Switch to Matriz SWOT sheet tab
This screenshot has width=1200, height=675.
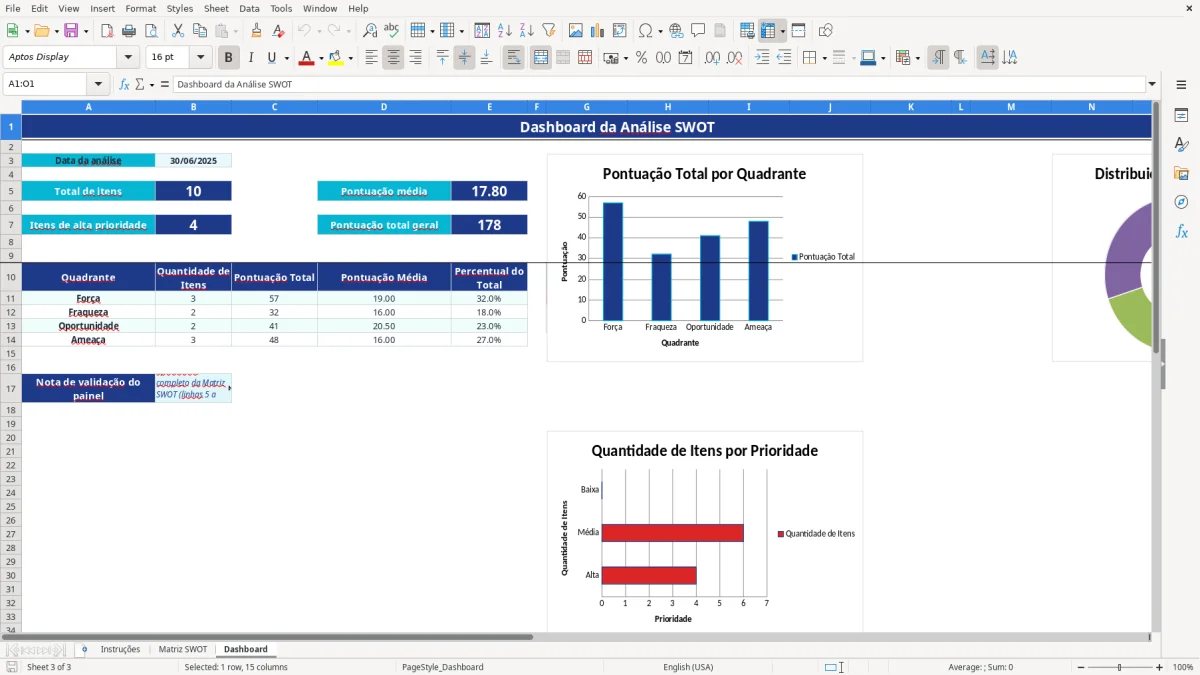click(183, 650)
